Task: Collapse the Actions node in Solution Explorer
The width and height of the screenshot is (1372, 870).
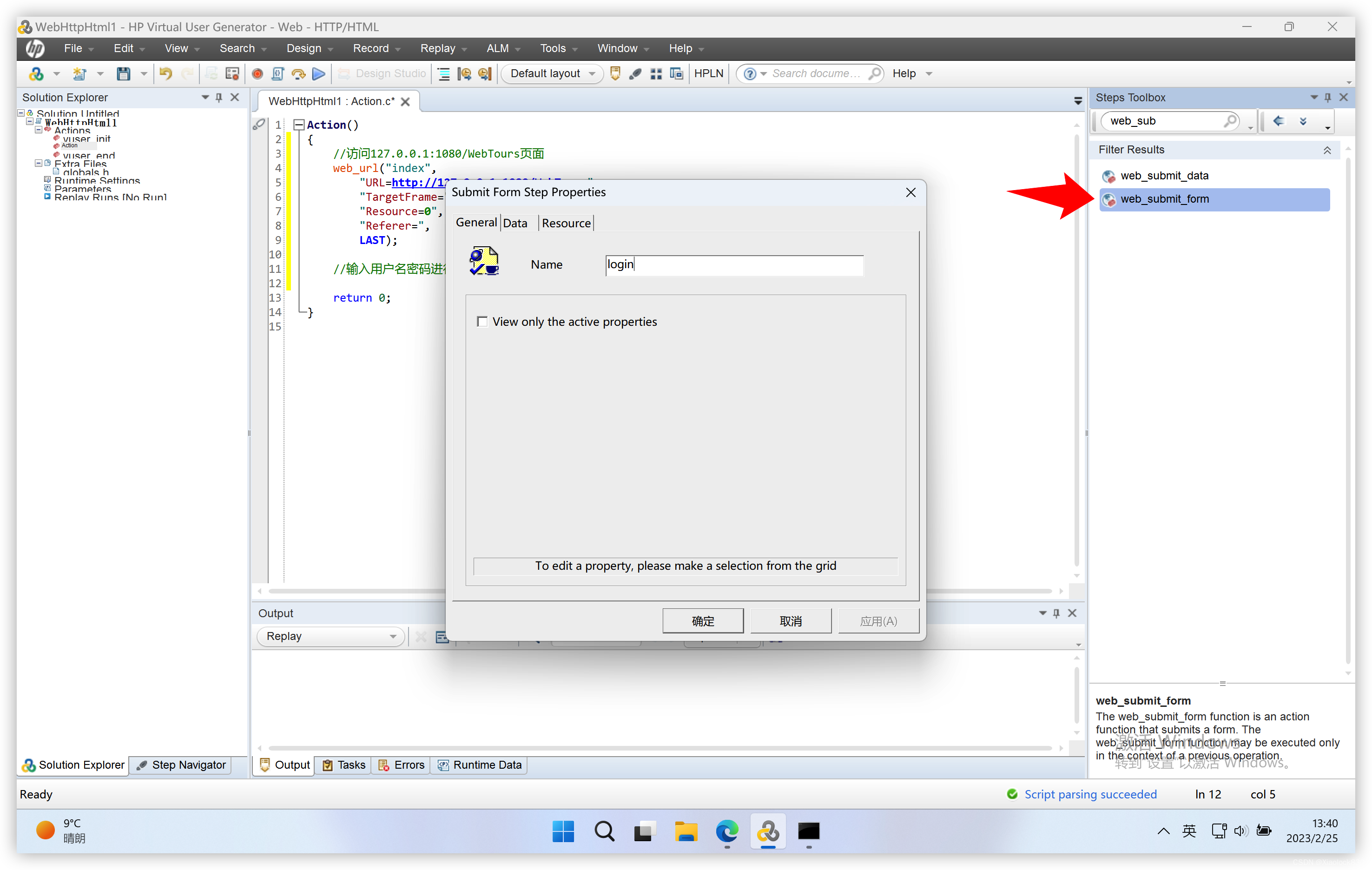Action: (39, 131)
